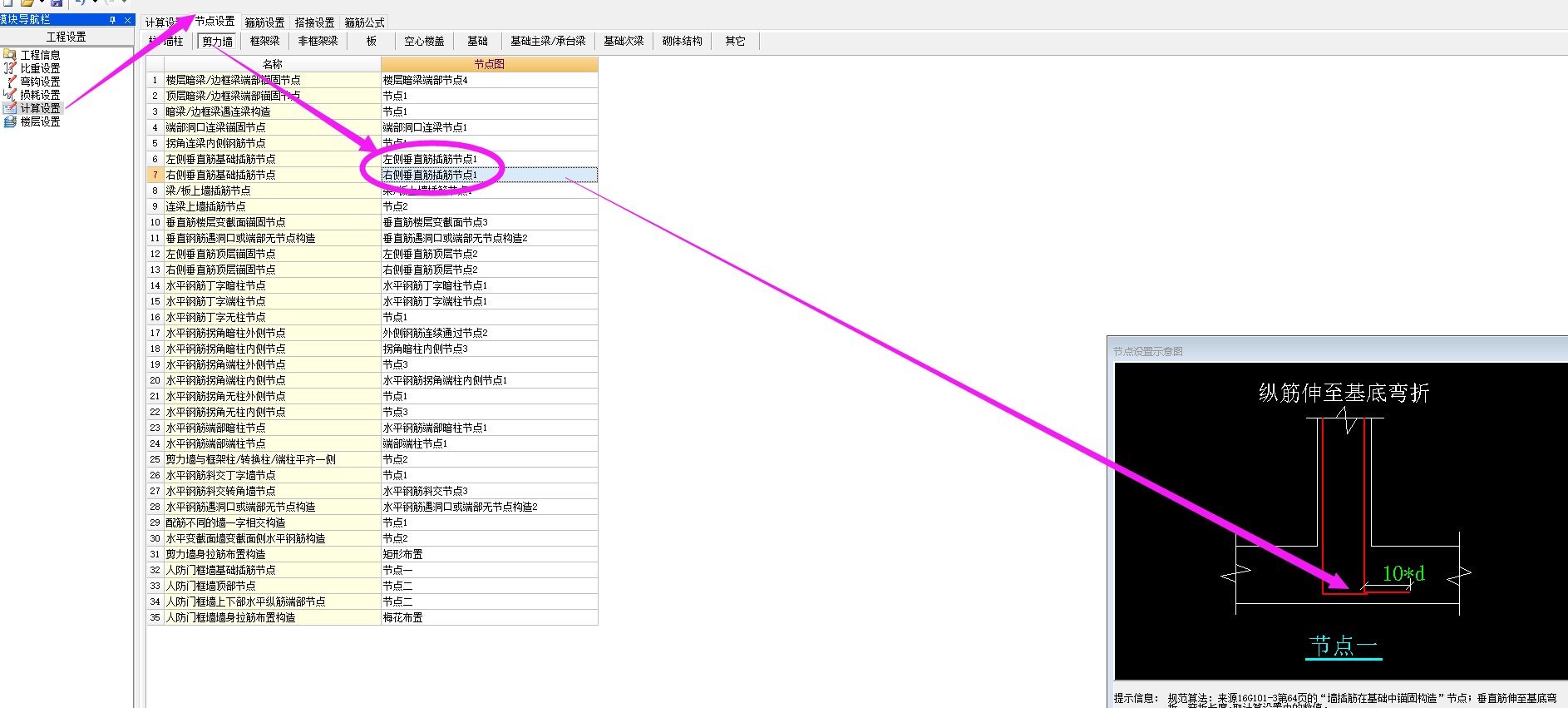1568x708 pixels.
Task: Click the 弯钩设置 hook icon
Action: click(10, 82)
